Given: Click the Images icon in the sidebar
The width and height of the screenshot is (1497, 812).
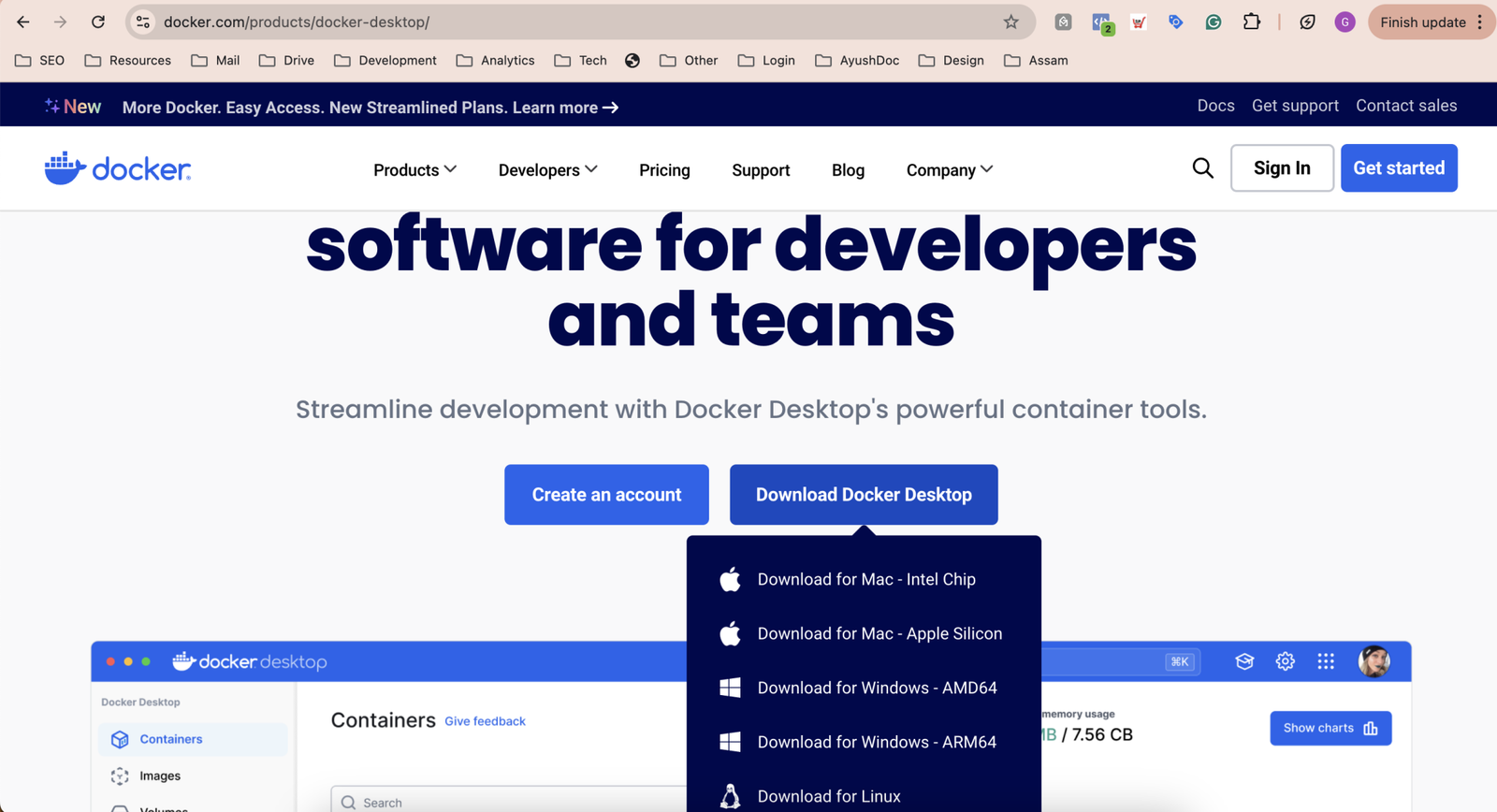Looking at the screenshot, I should [120, 776].
